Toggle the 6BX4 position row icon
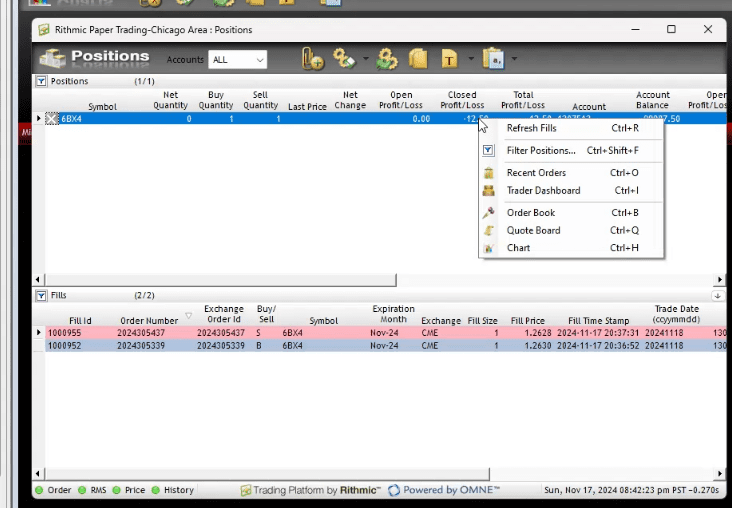 click(x=52, y=119)
